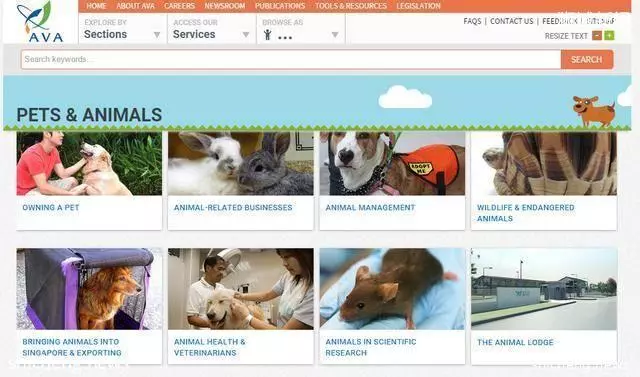640x377 pixels.
Task: Click the AVA logo
Action: [40, 22]
